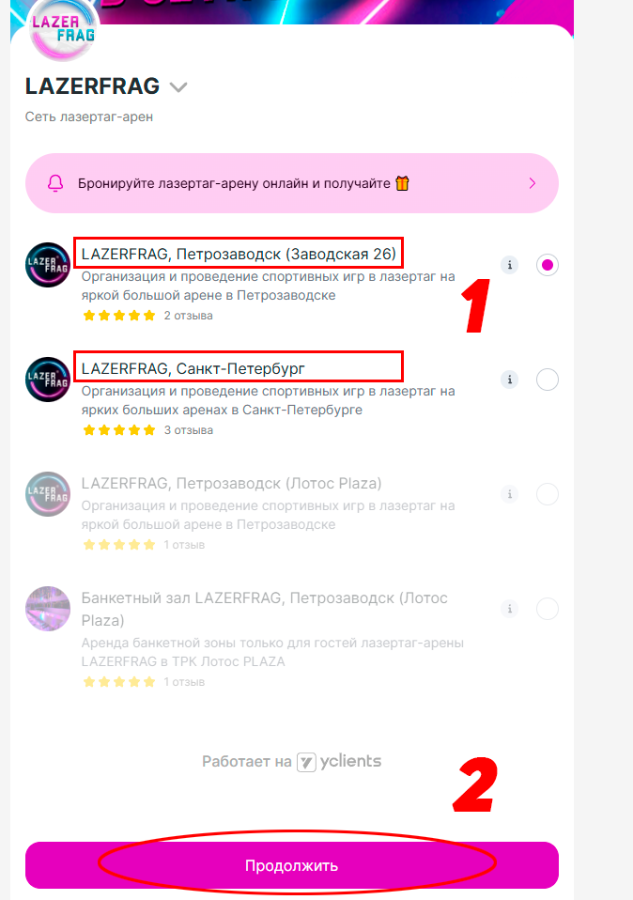Select the Банкетный зал LAZERFRAG radio button
Screen dimensions: 633x900
click(x=547, y=608)
